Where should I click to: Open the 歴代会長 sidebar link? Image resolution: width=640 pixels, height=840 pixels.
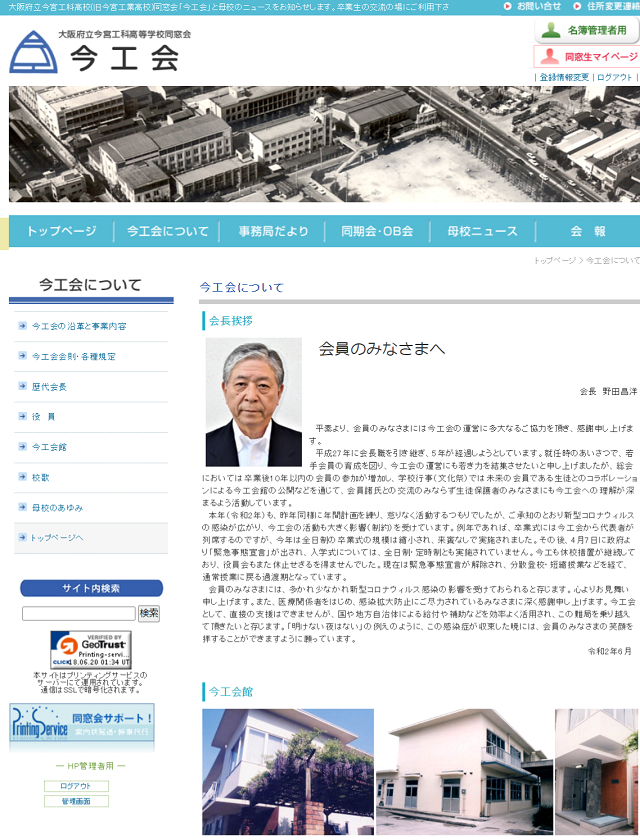49,387
